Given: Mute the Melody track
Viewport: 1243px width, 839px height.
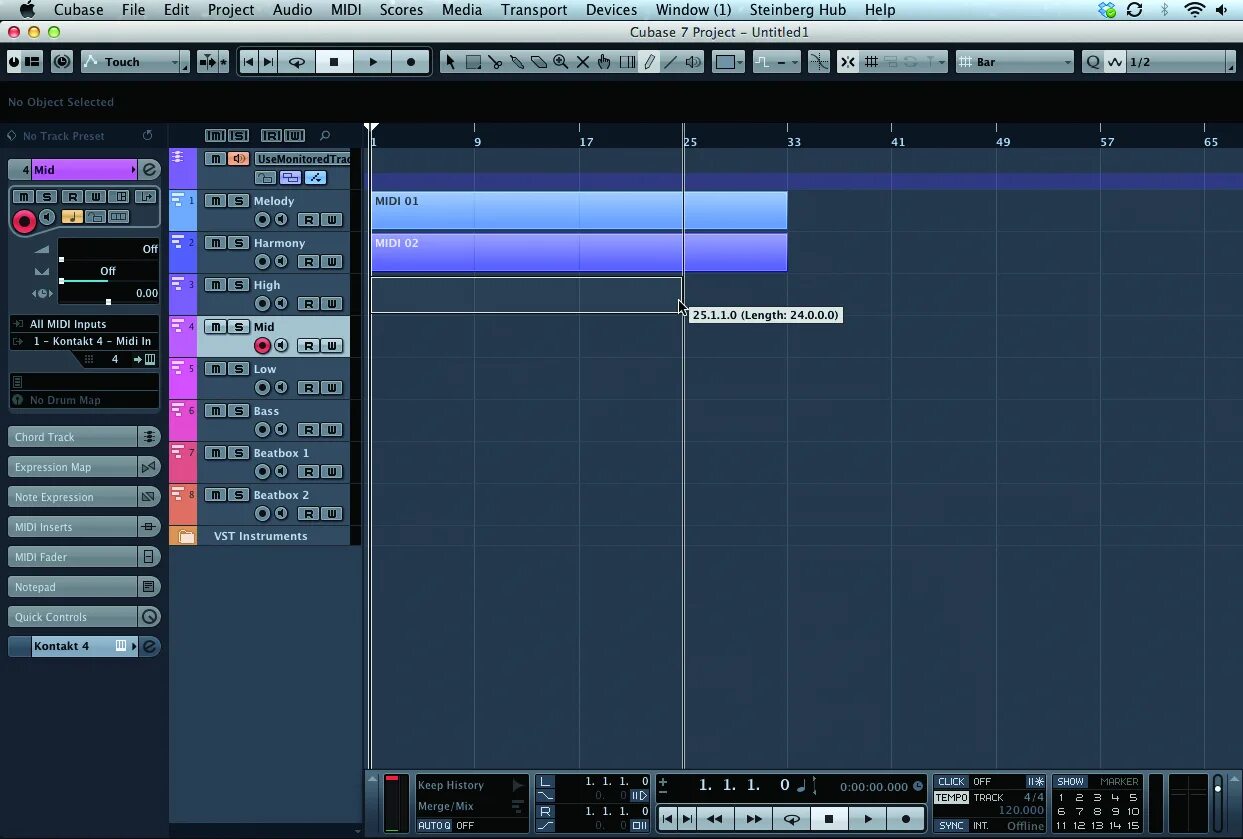Looking at the screenshot, I should 216,201.
